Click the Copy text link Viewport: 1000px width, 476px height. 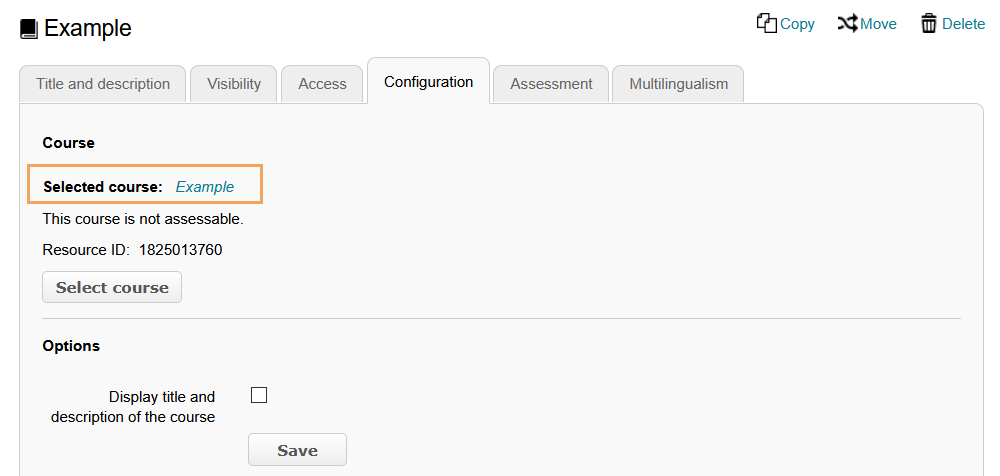click(797, 24)
